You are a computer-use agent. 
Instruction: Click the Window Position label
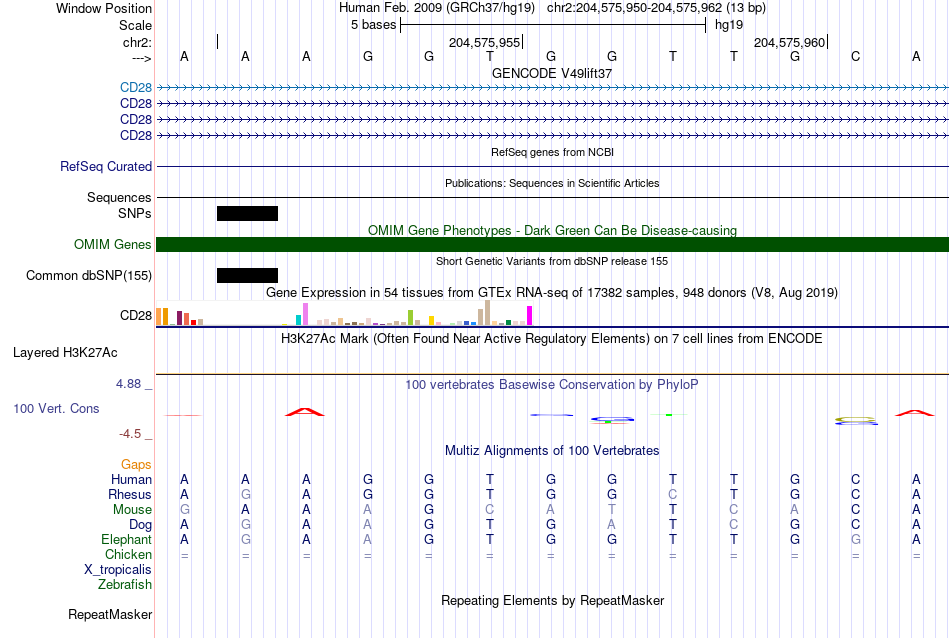[104, 8]
